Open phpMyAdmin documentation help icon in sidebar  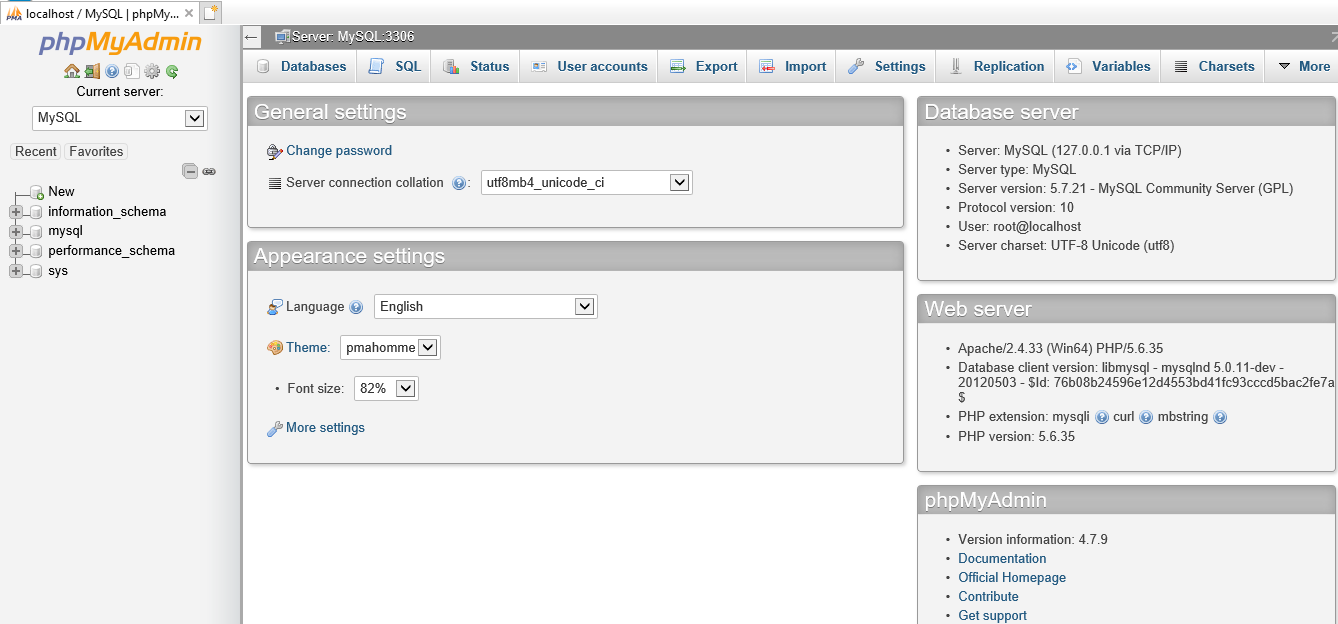(x=112, y=71)
